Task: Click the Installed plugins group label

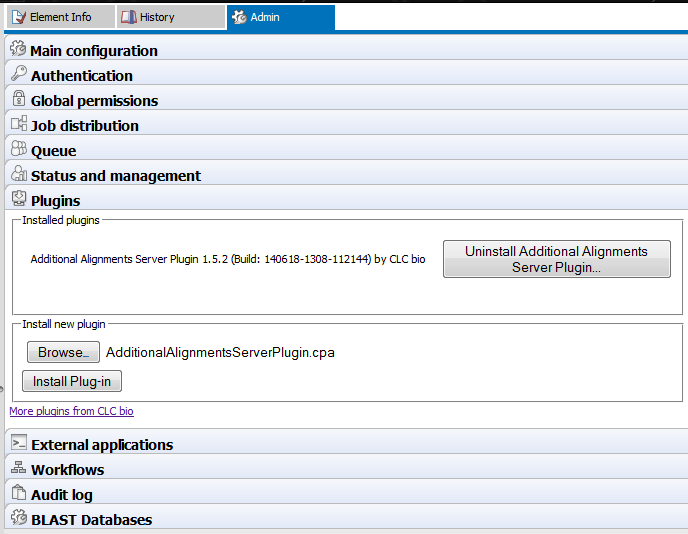Action: [61, 220]
